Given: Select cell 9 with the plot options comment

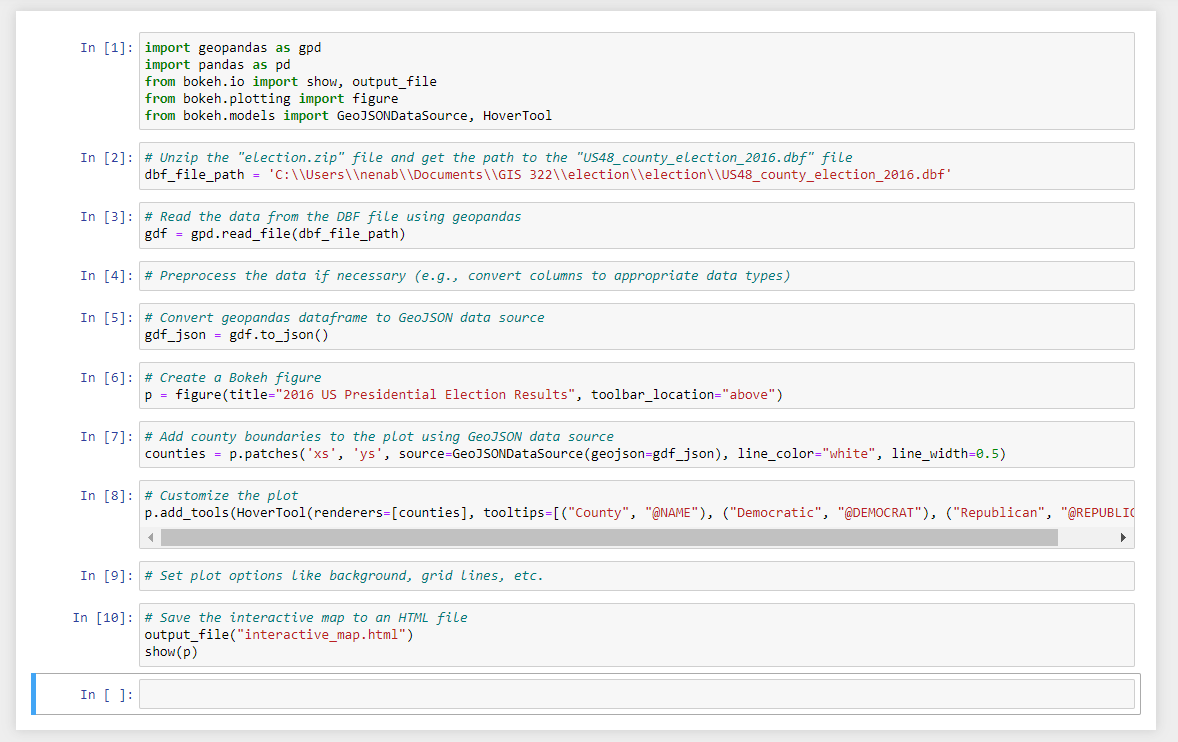Looking at the screenshot, I should point(636,576).
